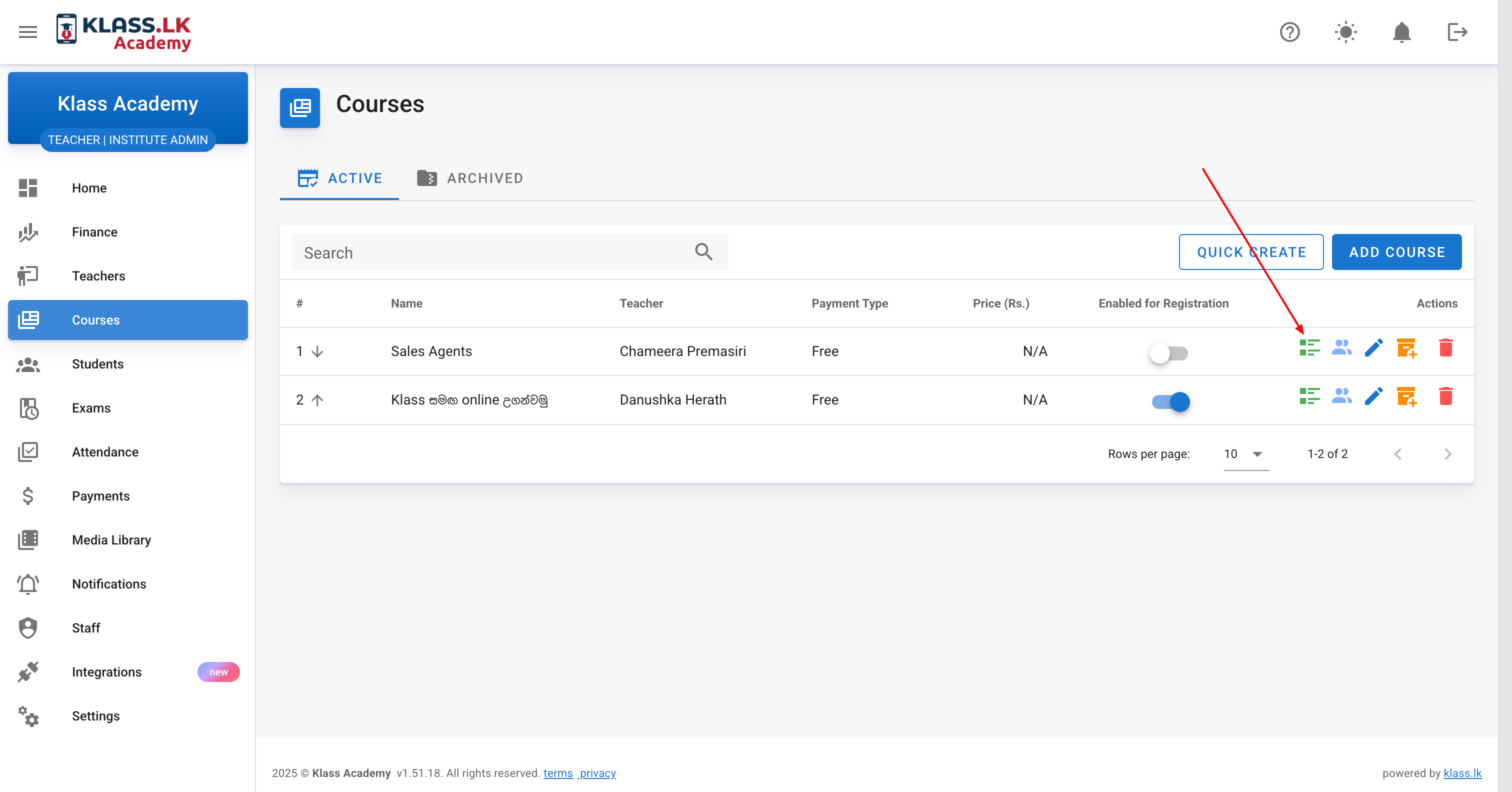The height and width of the screenshot is (792, 1512).
Task: Enable registration for Sales Agents course
Action: [x=1168, y=353]
